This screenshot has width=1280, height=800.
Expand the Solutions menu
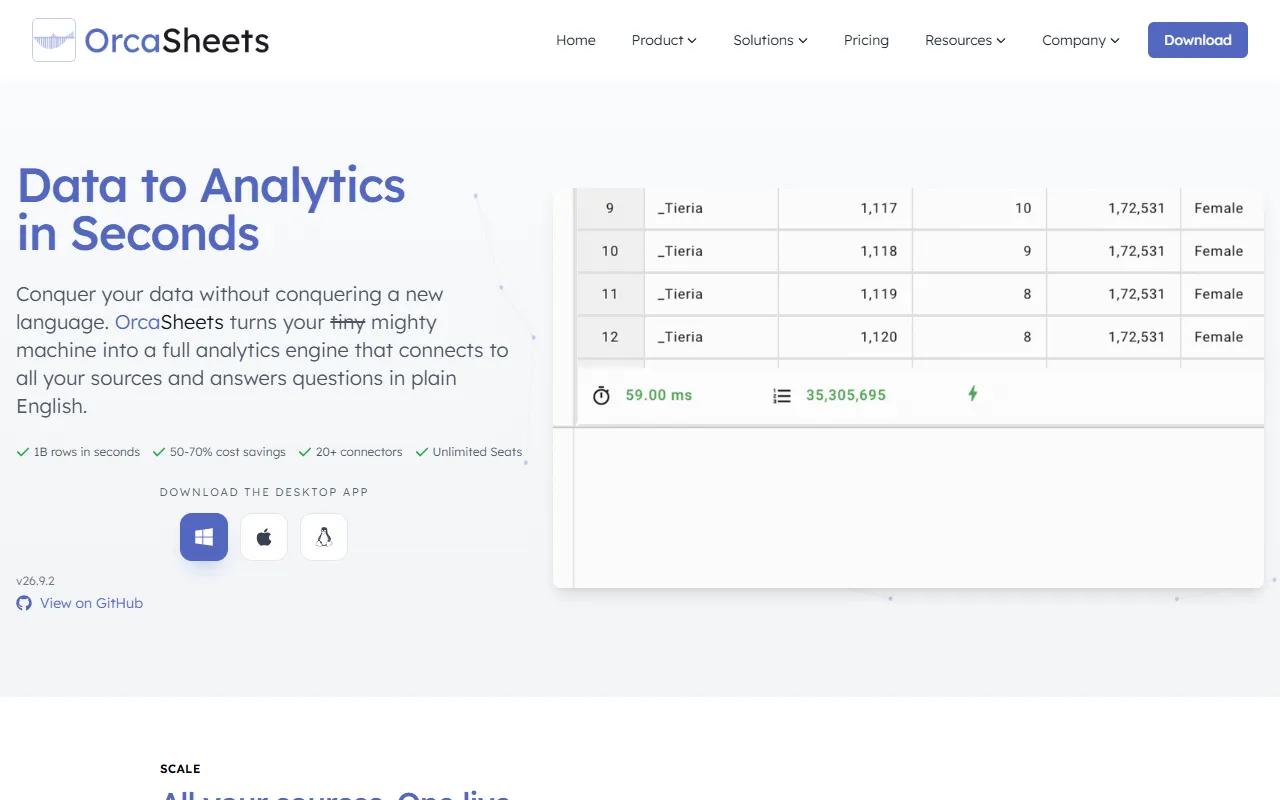pos(770,40)
